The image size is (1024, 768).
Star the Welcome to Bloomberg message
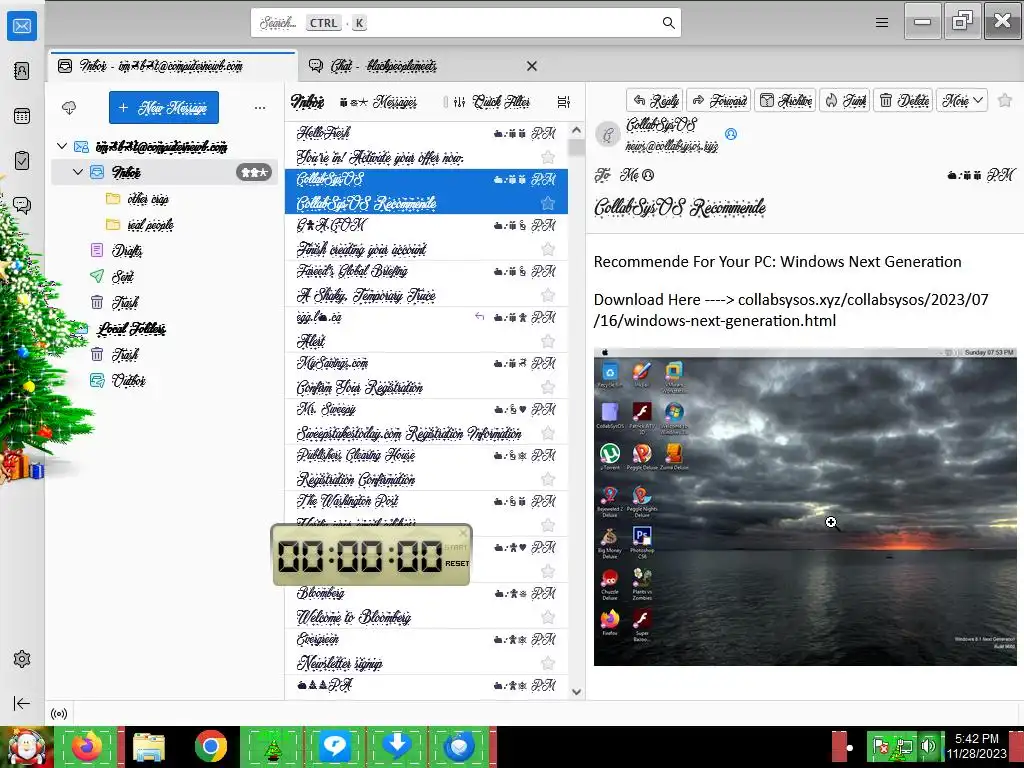[x=548, y=617]
